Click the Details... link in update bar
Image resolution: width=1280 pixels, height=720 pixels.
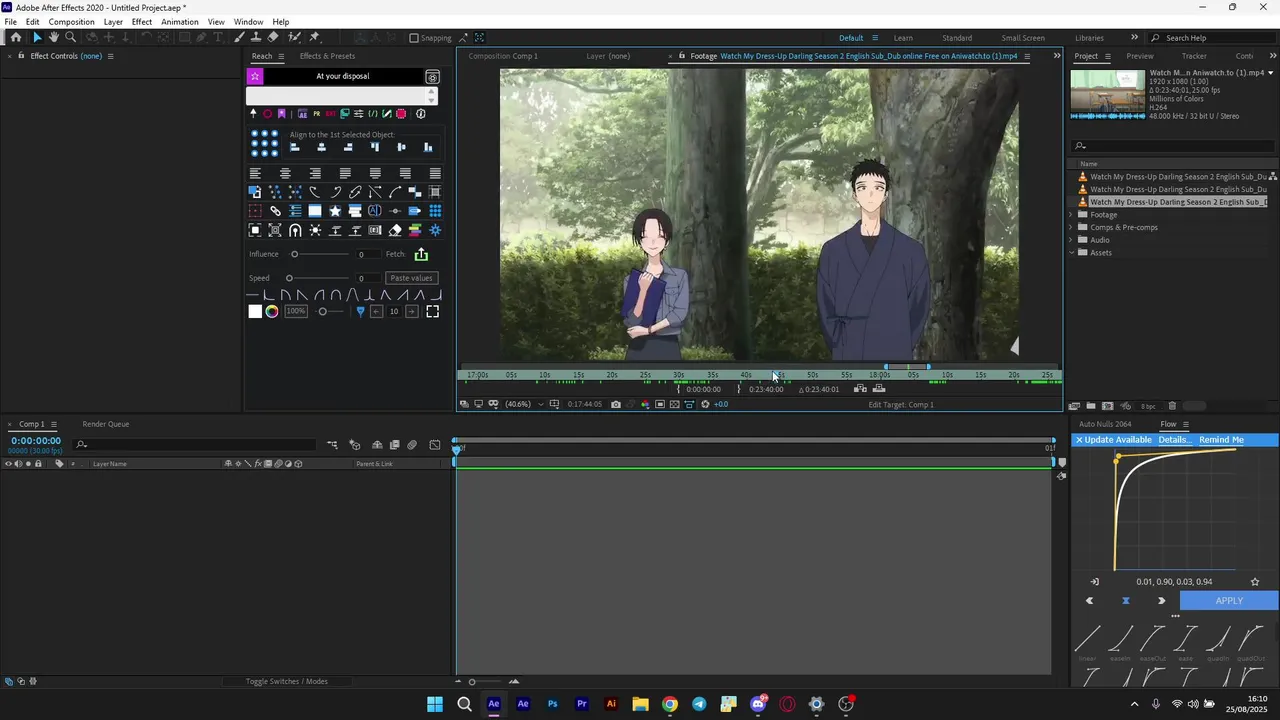click(1174, 440)
